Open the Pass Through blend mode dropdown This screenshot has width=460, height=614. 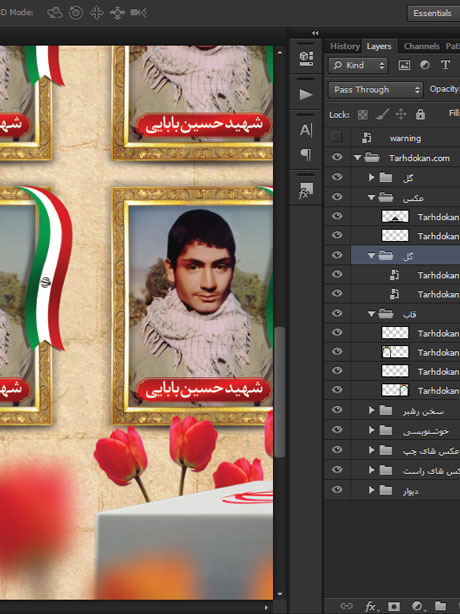pos(375,90)
